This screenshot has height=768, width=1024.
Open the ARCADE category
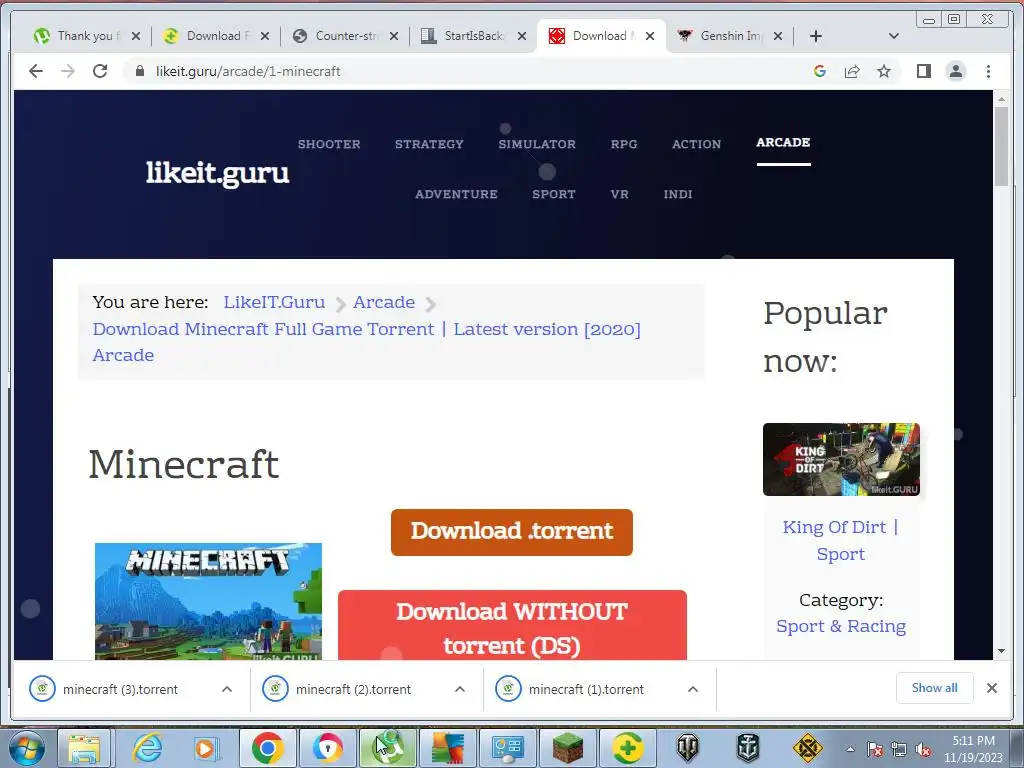point(783,142)
